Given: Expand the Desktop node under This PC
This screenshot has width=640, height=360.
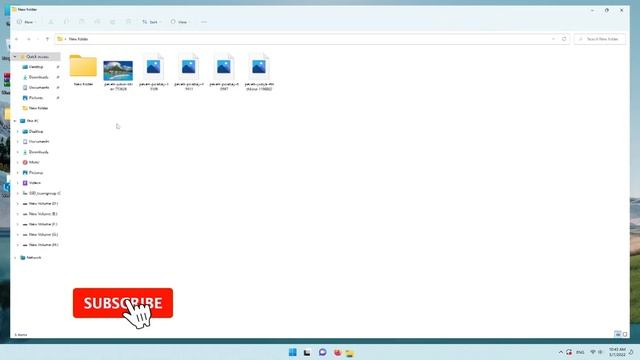Looking at the screenshot, I should click(18, 131).
